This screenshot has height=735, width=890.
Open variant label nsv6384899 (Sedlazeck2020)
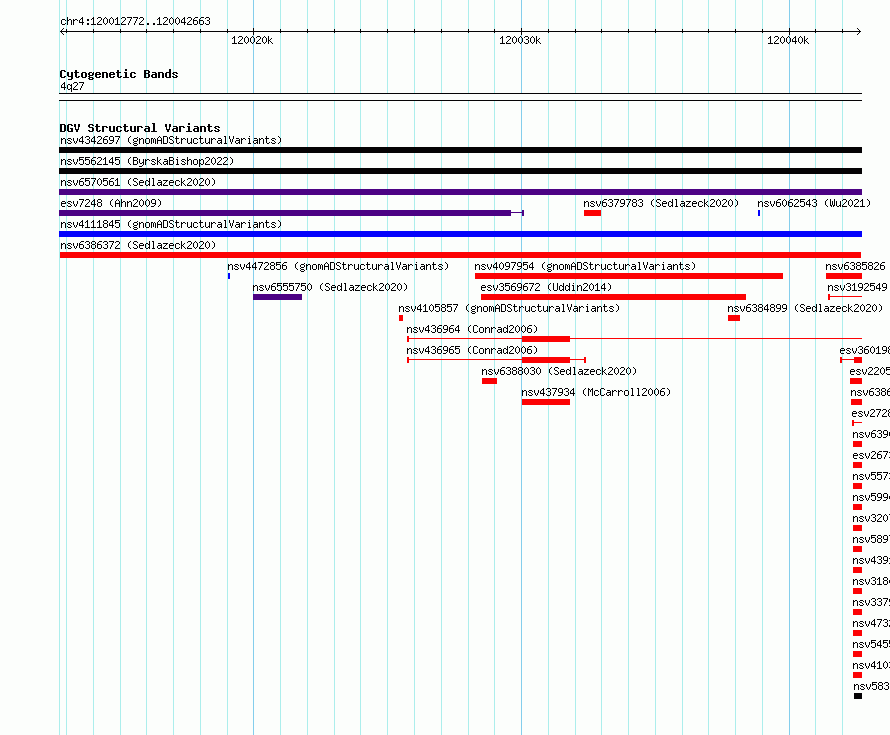[x=805, y=308]
